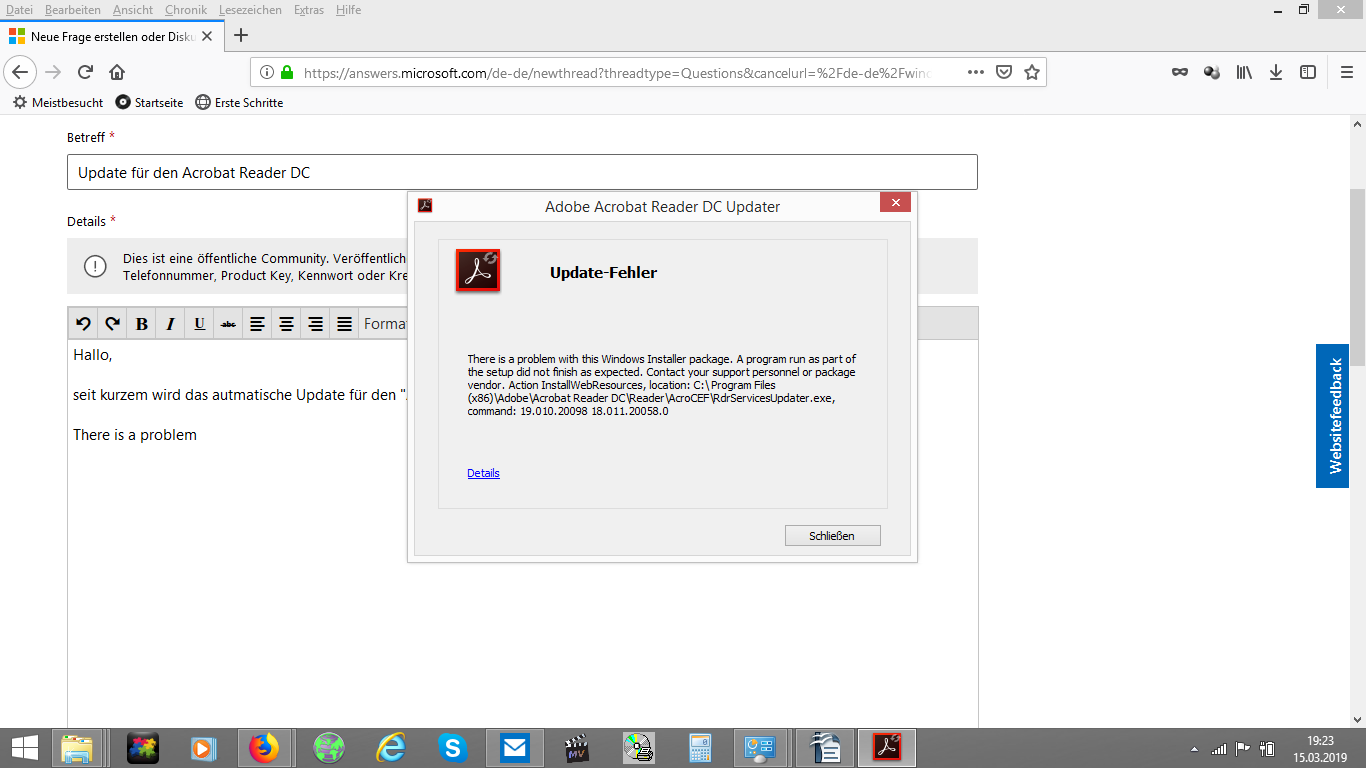The width and height of the screenshot is (1366, 768).
Task: Open the Startseite bookmark
Action: (150, 102)
